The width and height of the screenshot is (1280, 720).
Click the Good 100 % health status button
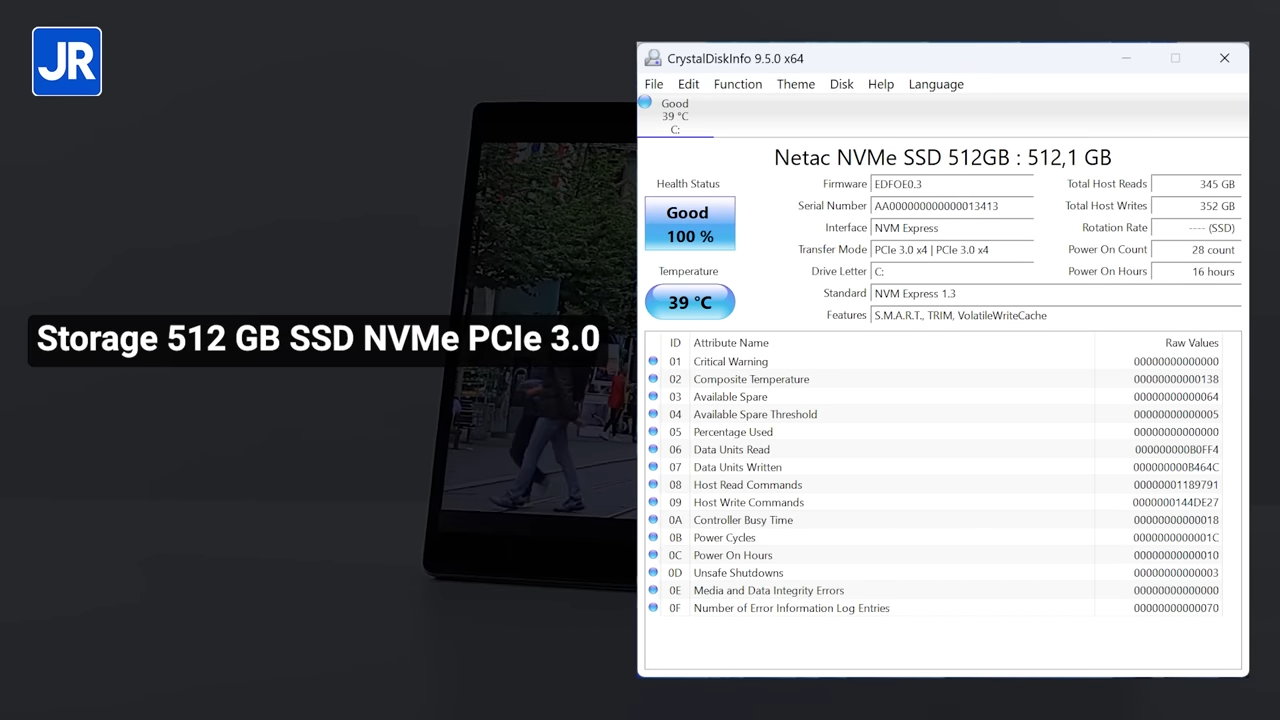(x=689, y=224)
